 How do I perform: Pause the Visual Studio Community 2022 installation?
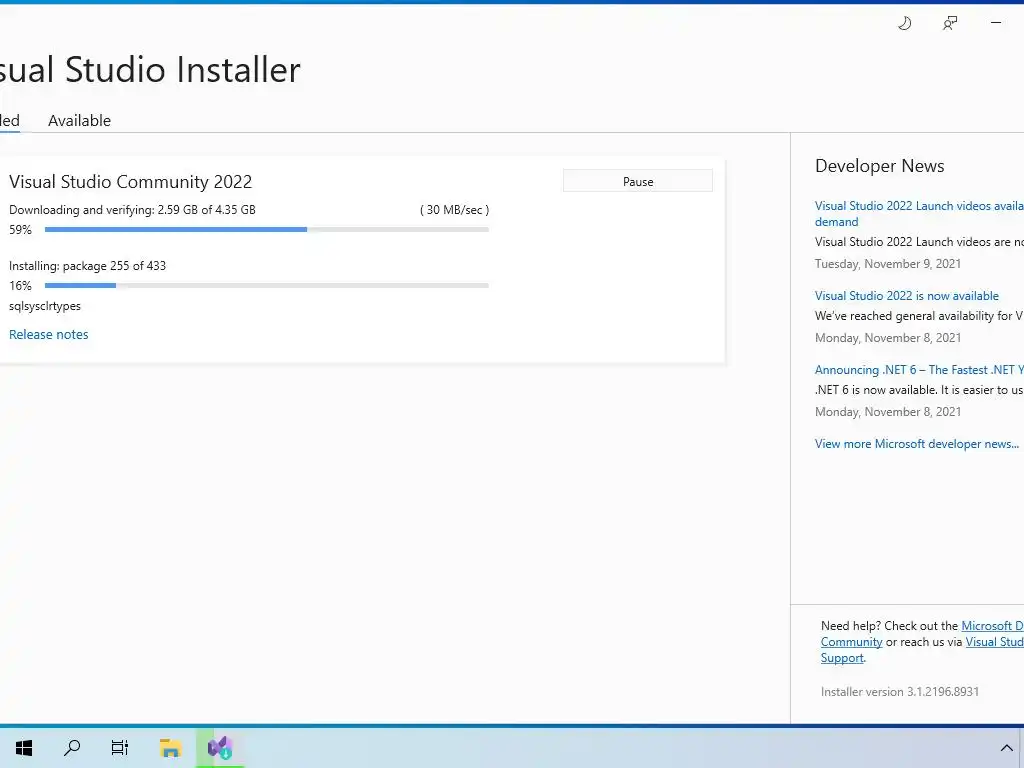coord(637,181)
